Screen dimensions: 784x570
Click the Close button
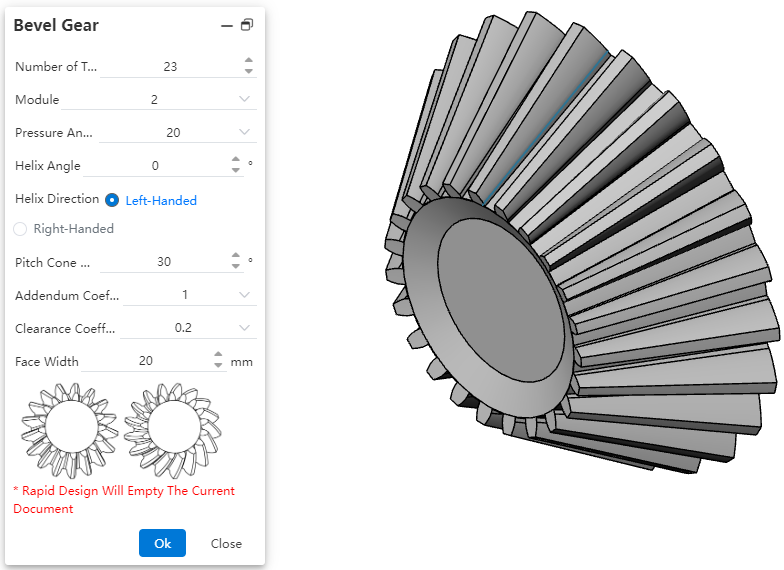[x=226, y=544]
